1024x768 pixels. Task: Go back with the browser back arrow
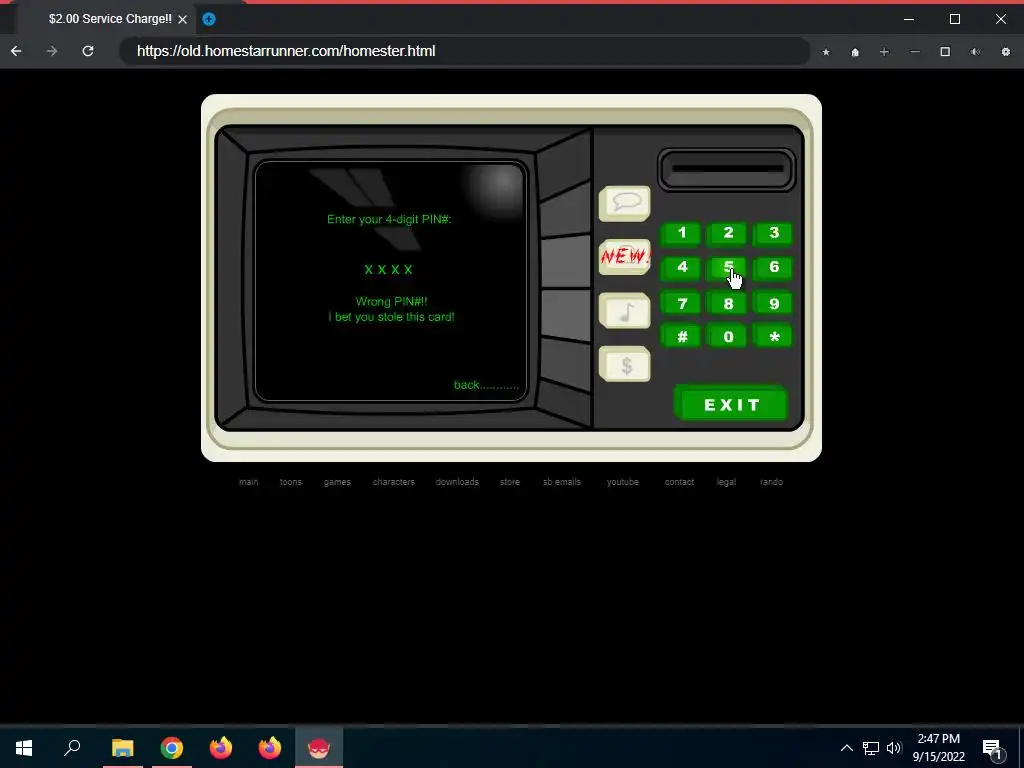[16, 51]
